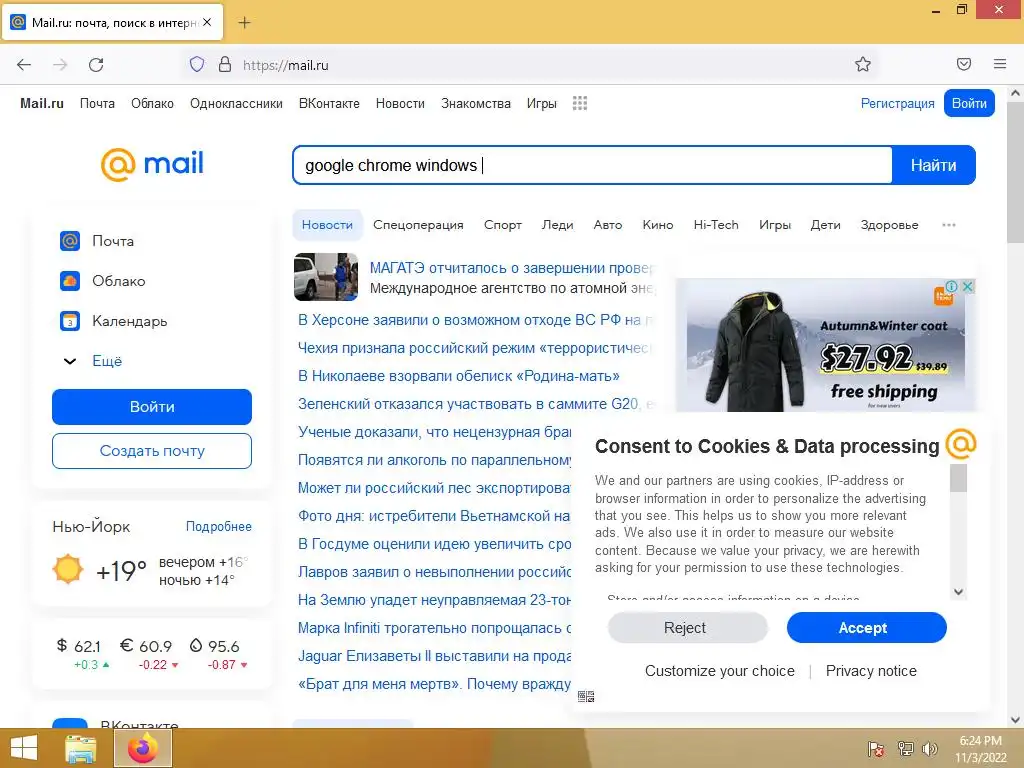
Task: Click the Регистрация link
Action: [x=897, y=103]
